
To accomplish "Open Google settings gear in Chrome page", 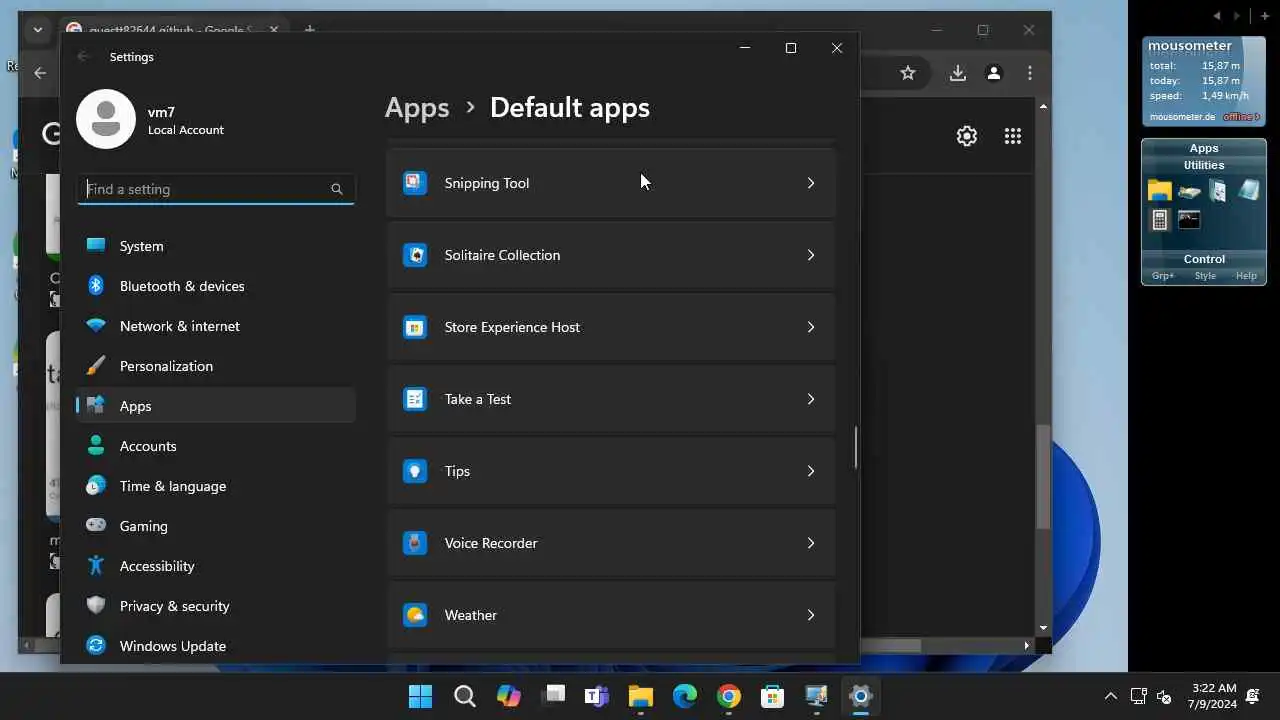I will [967, 136].
